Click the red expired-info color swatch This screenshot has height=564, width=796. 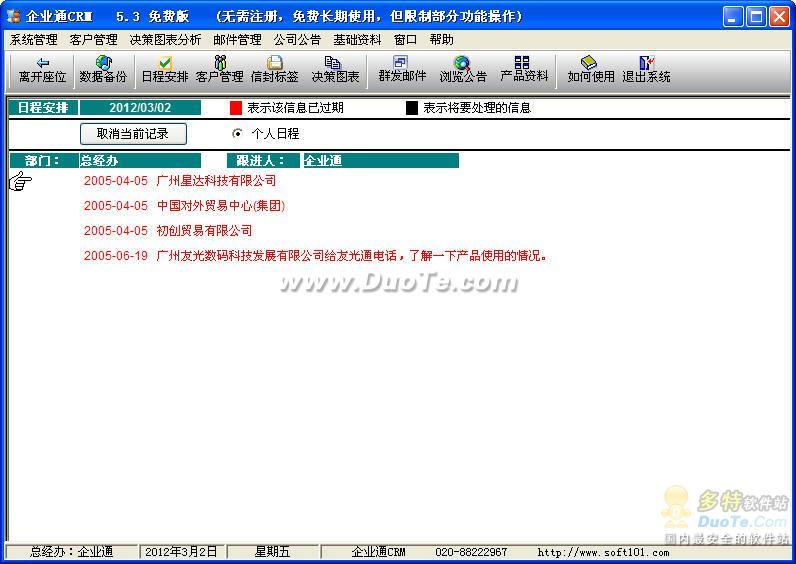point(236,108)
